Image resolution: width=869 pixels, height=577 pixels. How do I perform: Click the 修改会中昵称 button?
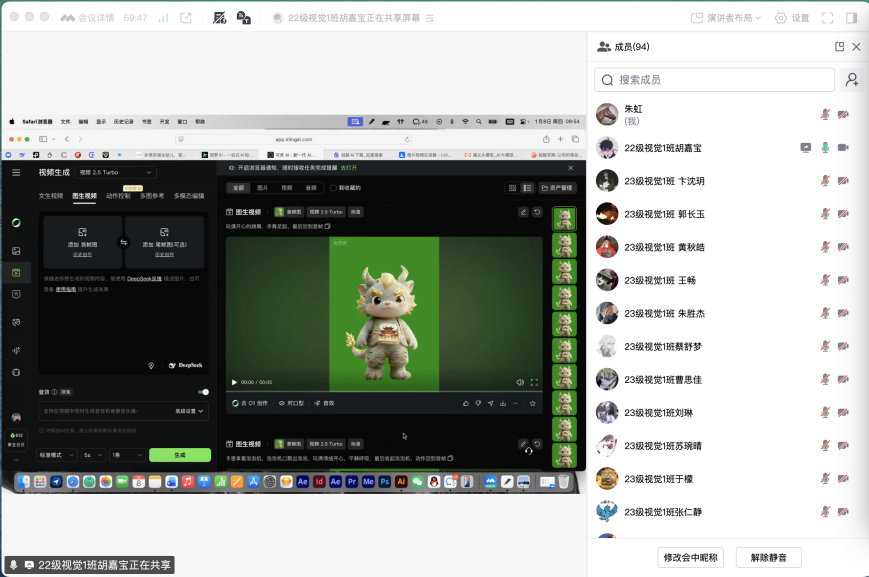click(x=690, y=557)
